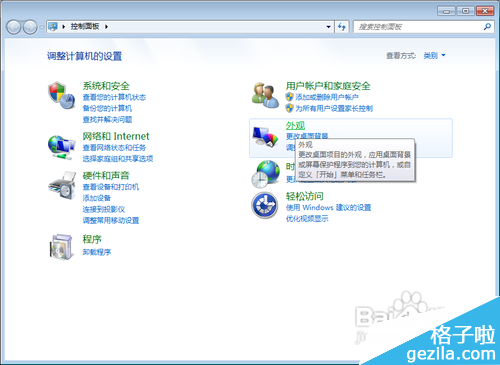This screenshot has width=500, height=365.
Task: Expand arrow before 控制面板 in breadcrumb
Action: pyautogui.click(x=63, y=27)
